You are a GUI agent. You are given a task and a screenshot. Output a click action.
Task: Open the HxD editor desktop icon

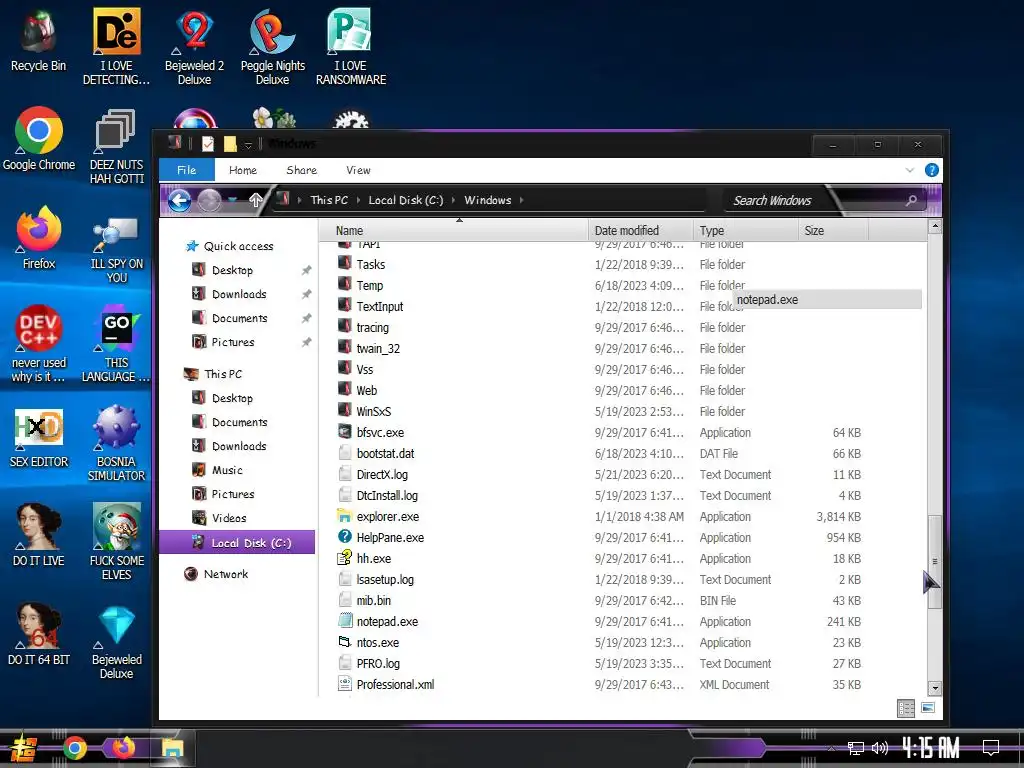coord(39,438)
